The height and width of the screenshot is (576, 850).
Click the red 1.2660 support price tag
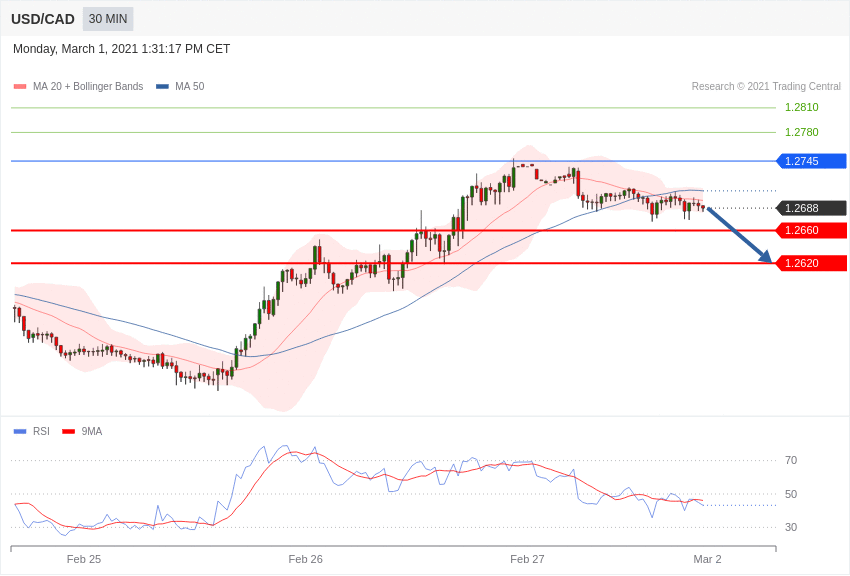coord(811,230)
